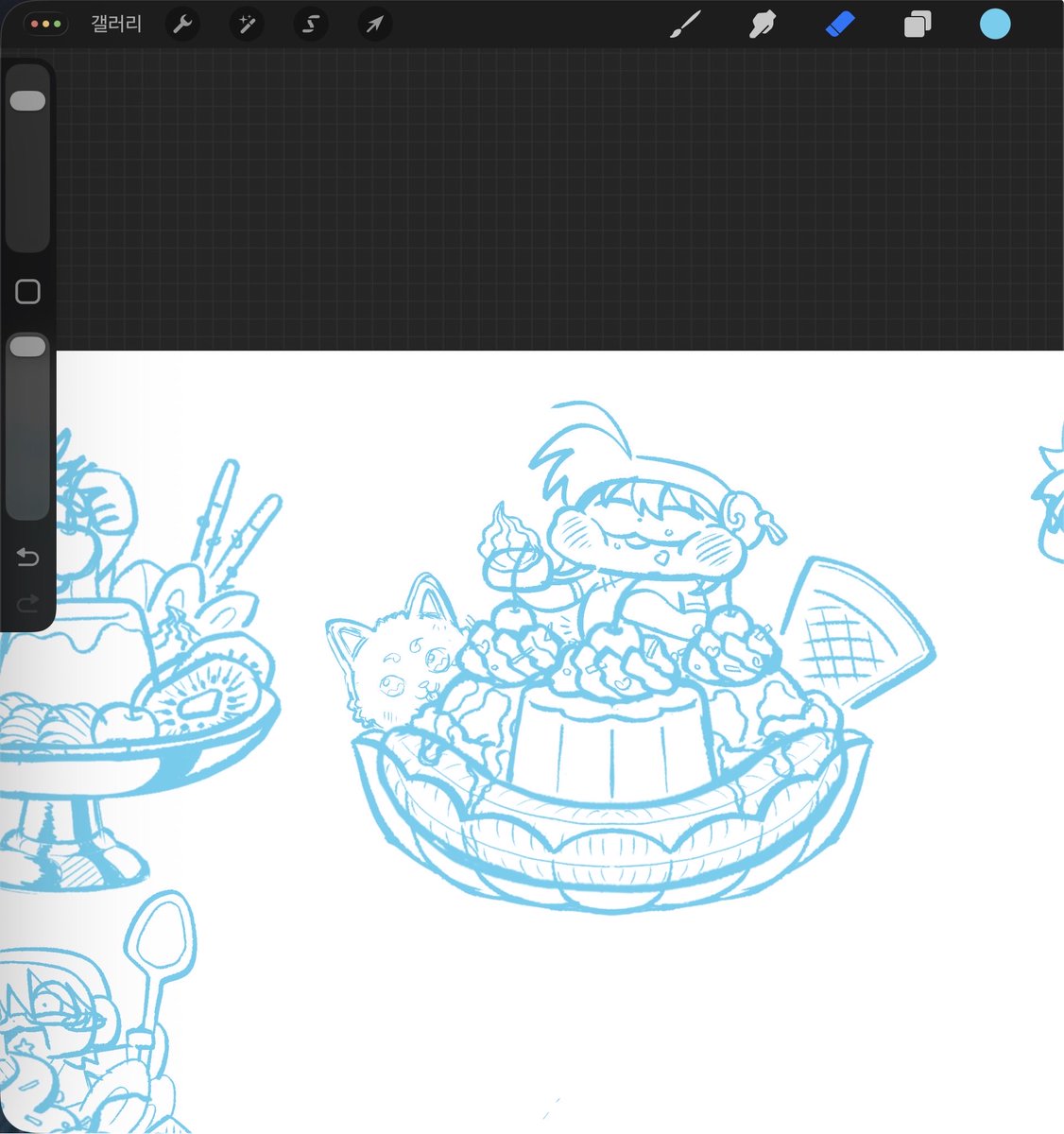Image resolution: width=1064 pixels, height=1134 pixels.
Task: Open the Adjustments magic wand menu
Action: 247,25
